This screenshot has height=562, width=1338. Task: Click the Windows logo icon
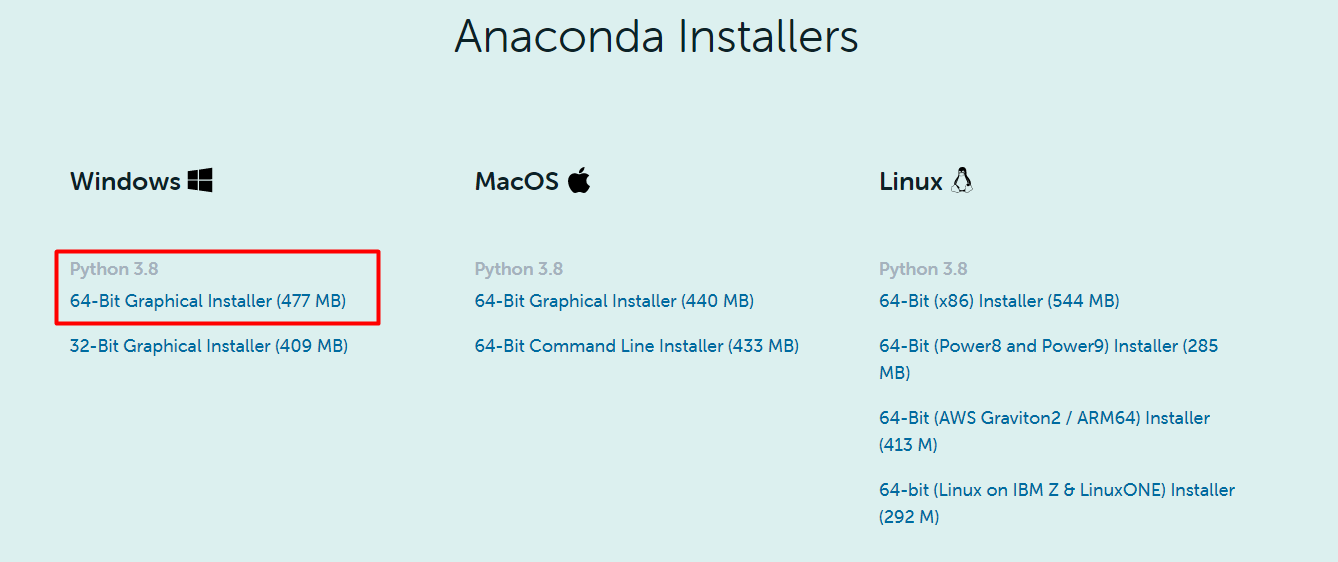pyautogui.click(x=200, y=181)
